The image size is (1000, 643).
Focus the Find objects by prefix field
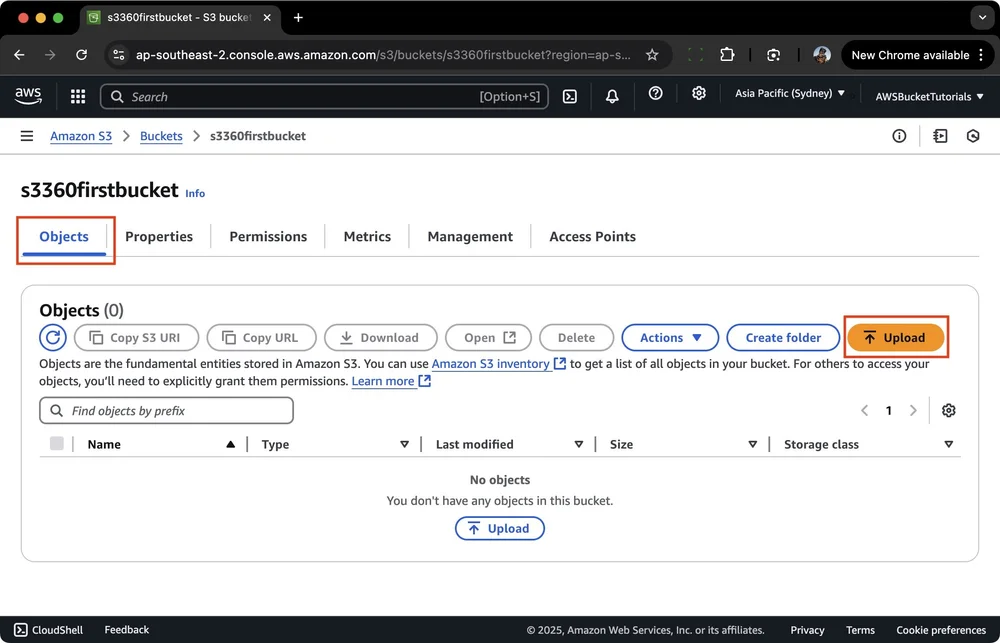166,410
